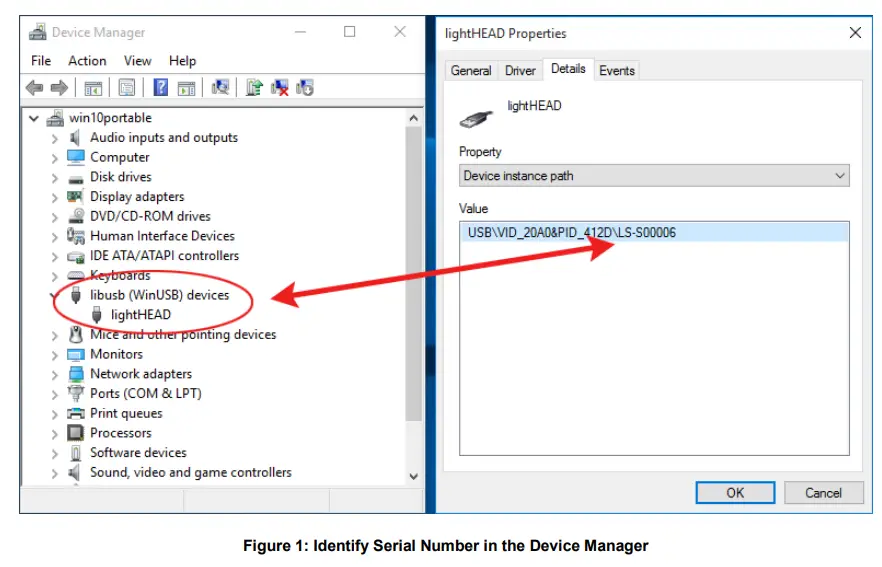Open the File menu in Device Manager
This screenshot has width=882, height=567.
pos(41,61)
